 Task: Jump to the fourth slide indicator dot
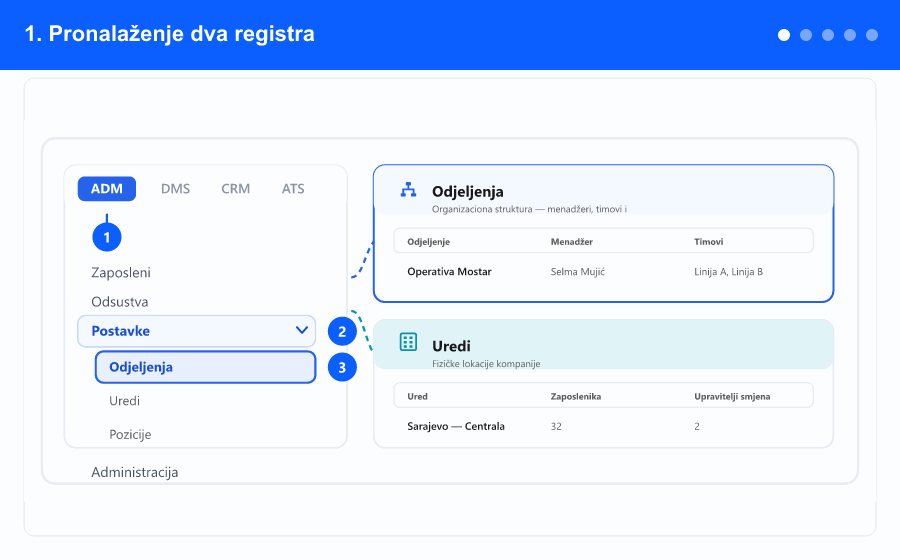click(x=850, y=35)
